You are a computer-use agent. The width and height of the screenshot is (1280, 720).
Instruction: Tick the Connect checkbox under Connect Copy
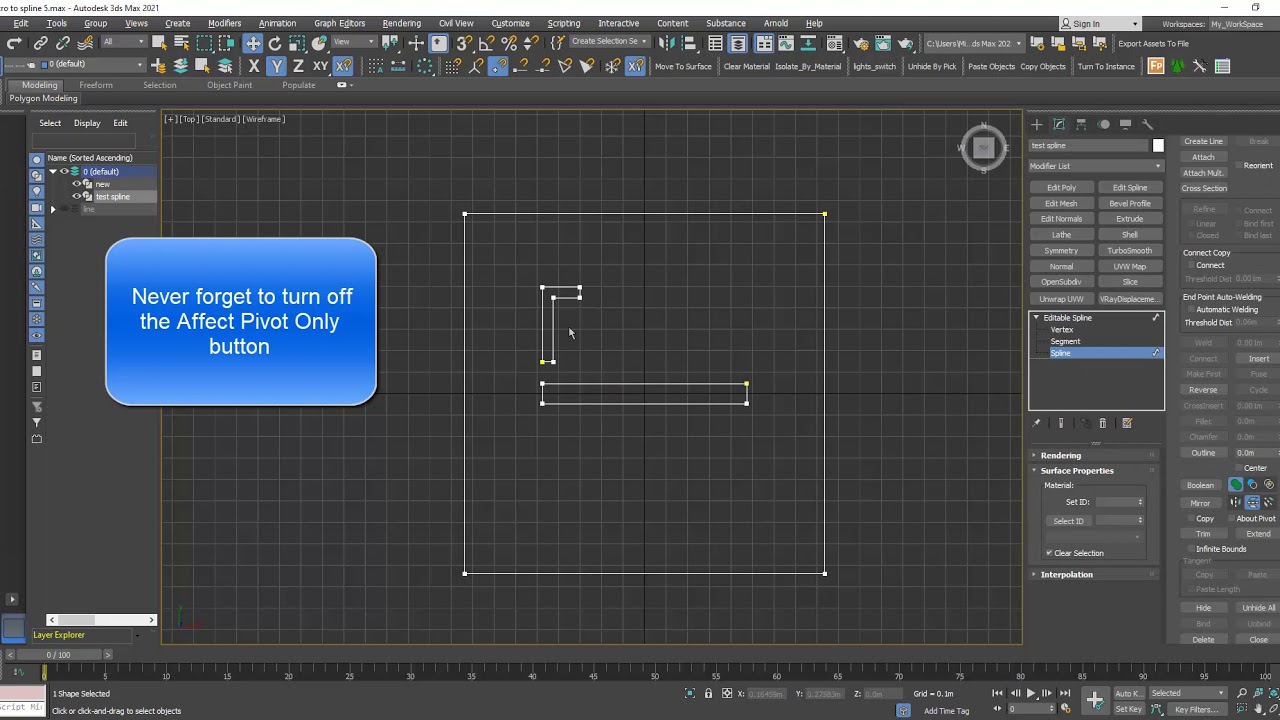(1190, 266)
